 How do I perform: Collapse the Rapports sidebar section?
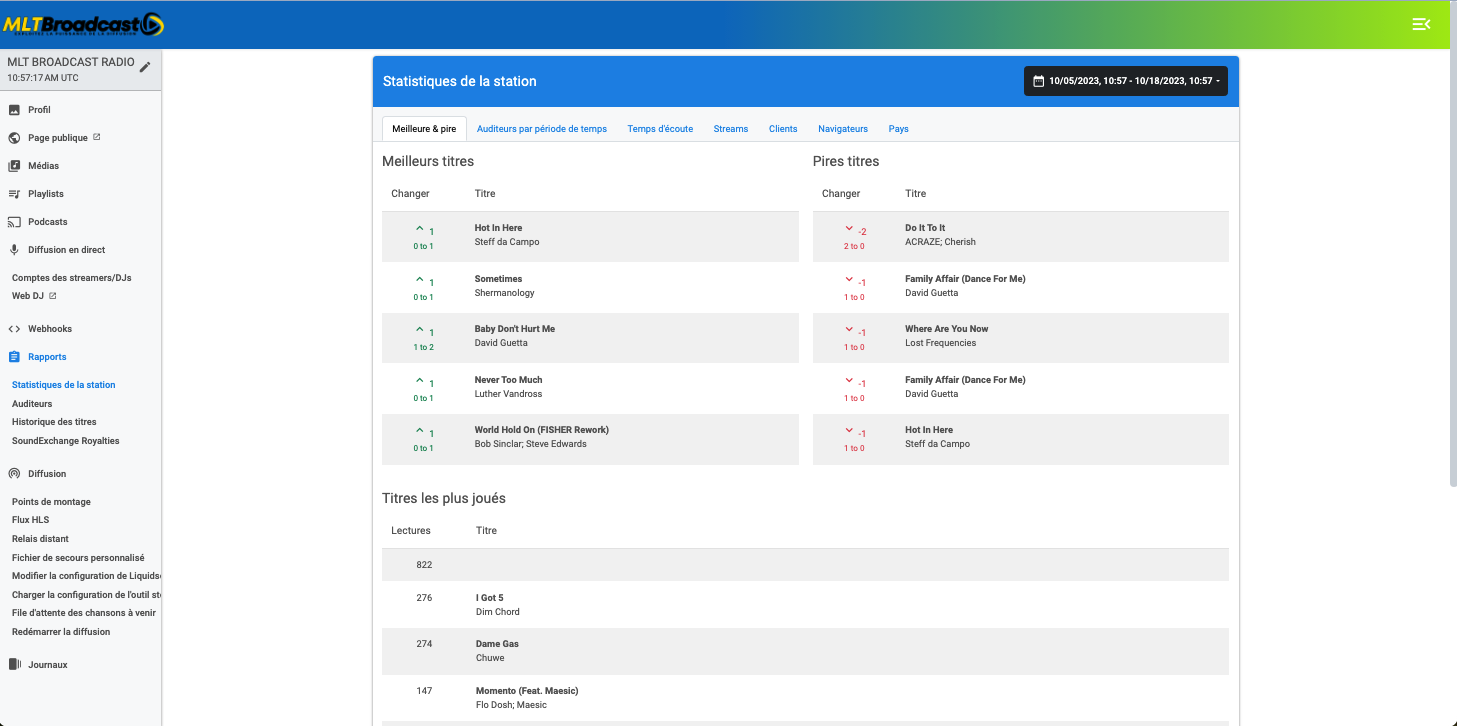(x=47, y=357)
